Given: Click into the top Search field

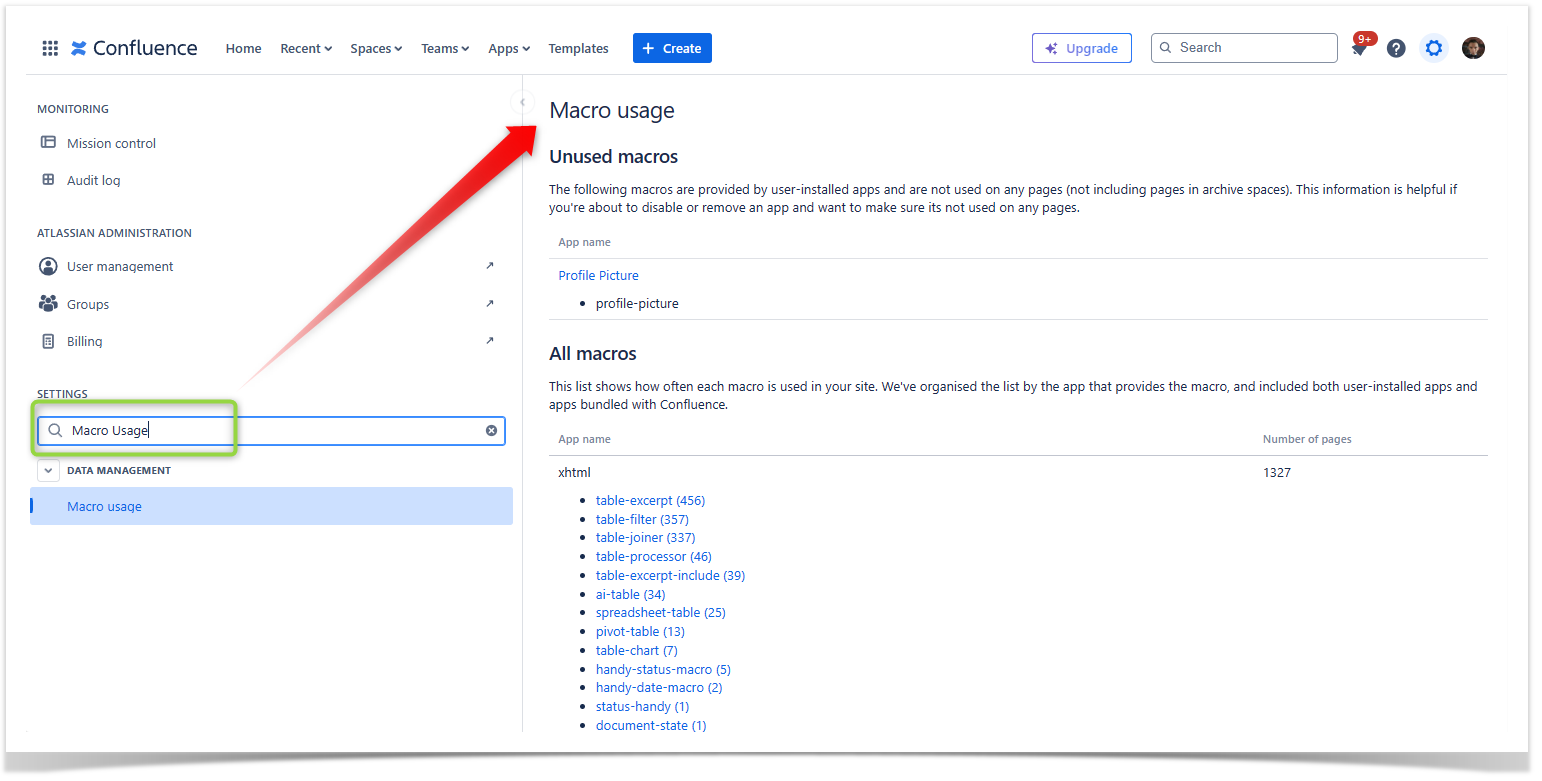Looking at the screenshot, I should tap(1250, 48).
